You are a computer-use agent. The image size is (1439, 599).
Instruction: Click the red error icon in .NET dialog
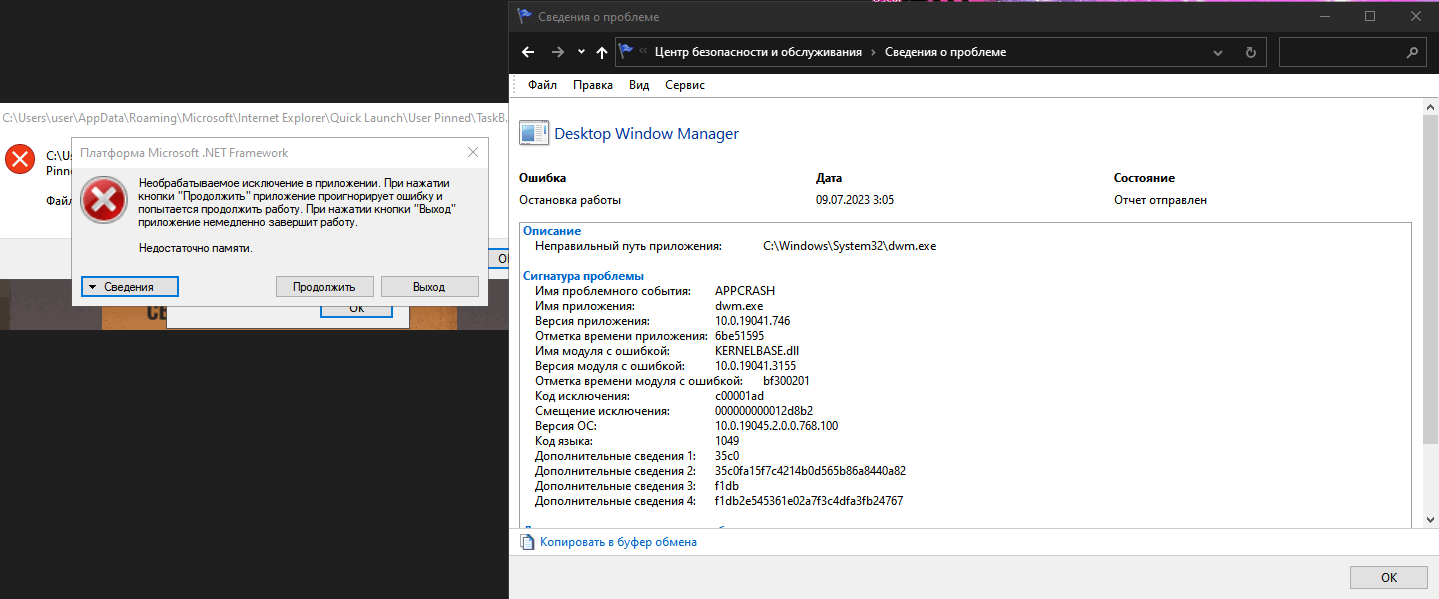click(x=104, y=200)
